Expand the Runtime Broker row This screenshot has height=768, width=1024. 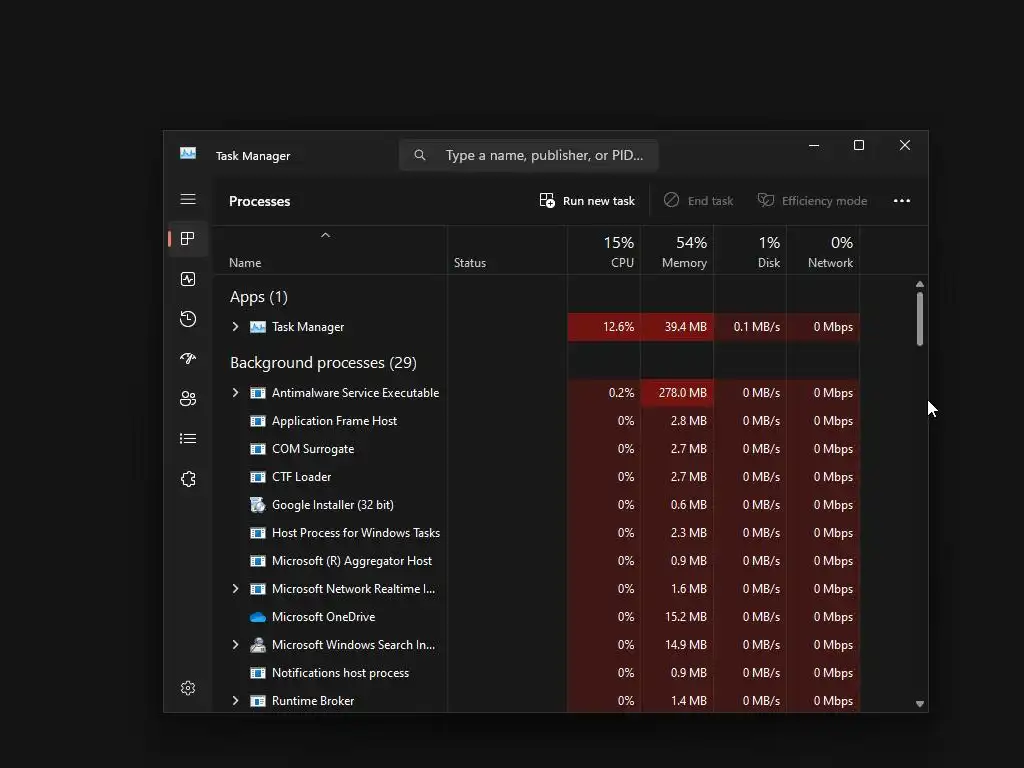(x=235, y=701)
